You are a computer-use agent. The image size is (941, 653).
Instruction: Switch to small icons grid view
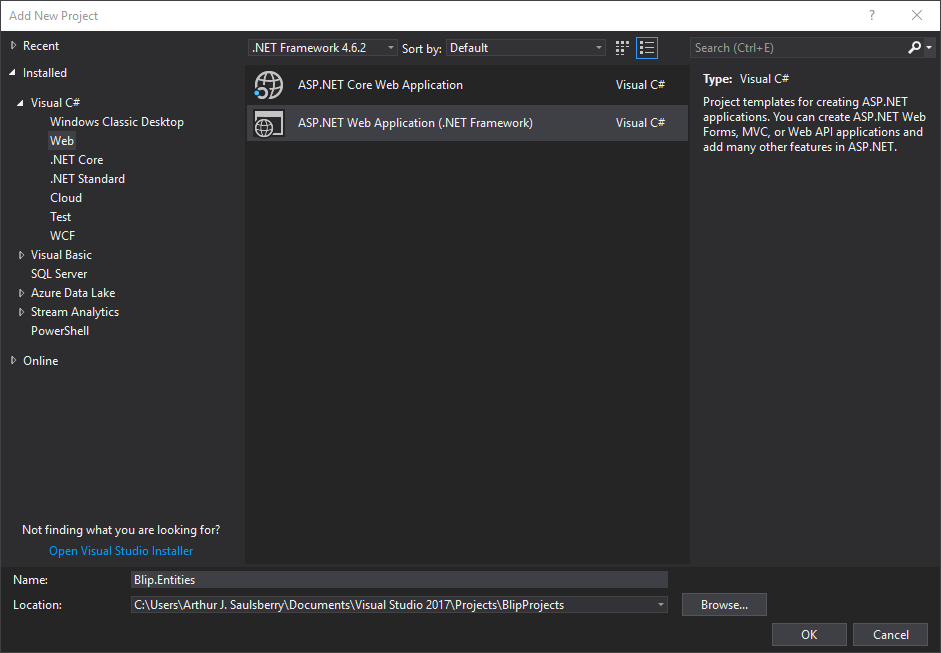tap(622, 48)
